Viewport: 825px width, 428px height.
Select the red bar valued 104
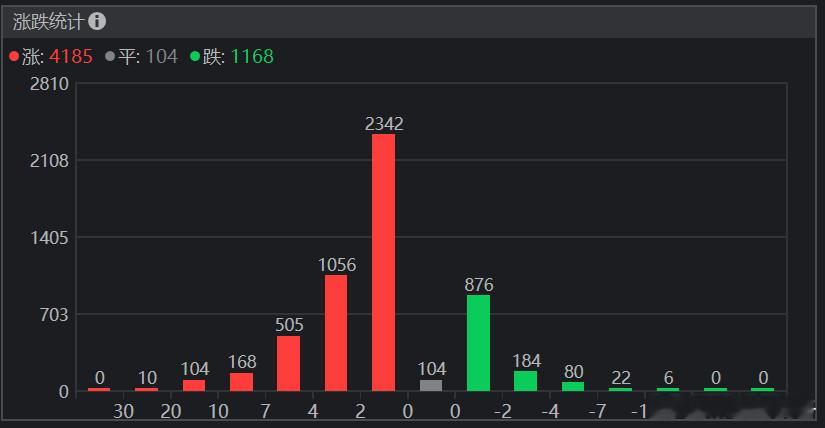(194, 386)
